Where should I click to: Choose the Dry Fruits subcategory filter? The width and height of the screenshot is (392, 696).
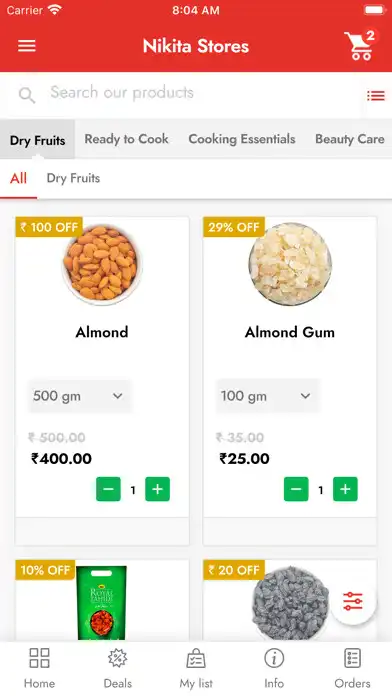click(73, 178)
